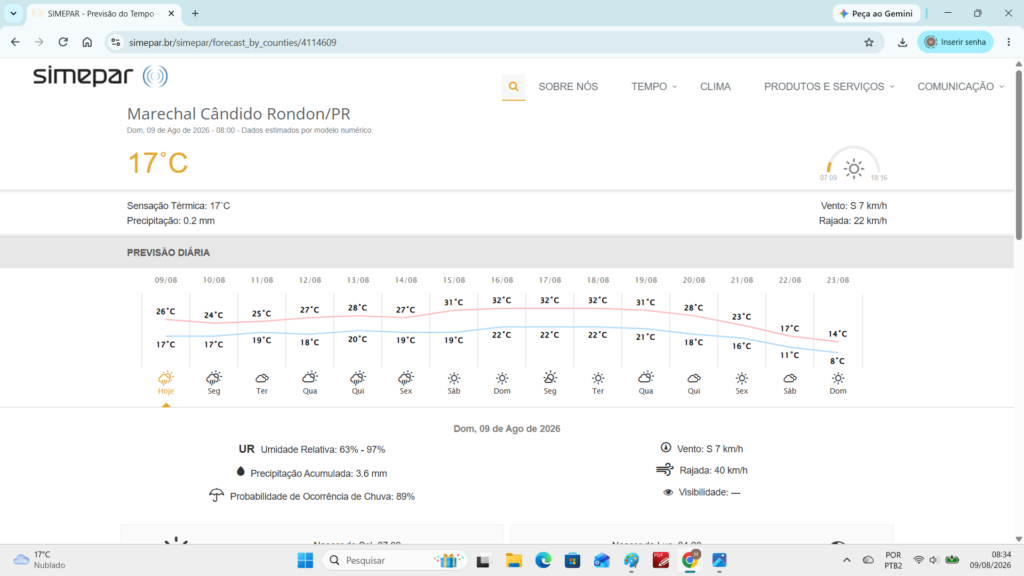
Task: Open File Explorer from taskbar
Action: click(514, 560)
